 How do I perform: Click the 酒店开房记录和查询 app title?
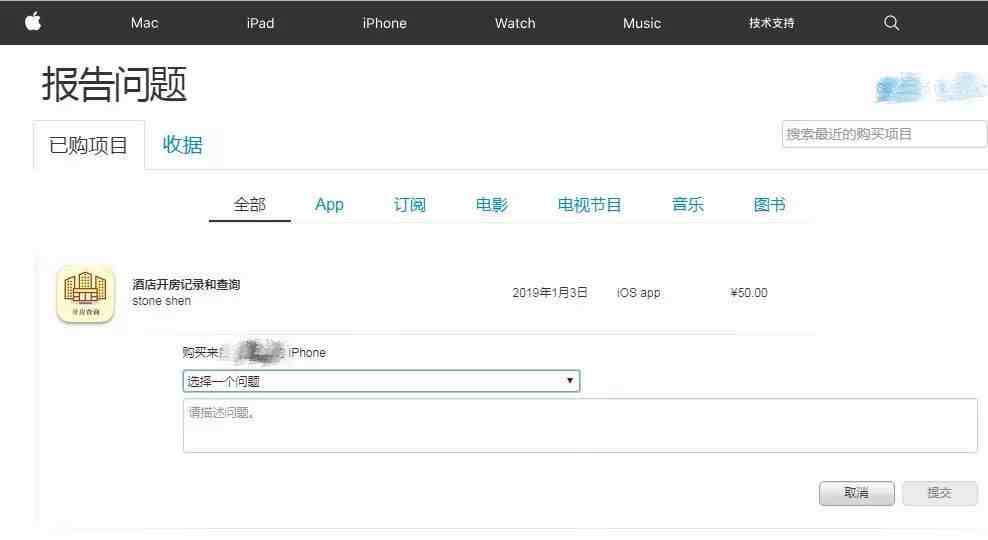tap(186, 285)
